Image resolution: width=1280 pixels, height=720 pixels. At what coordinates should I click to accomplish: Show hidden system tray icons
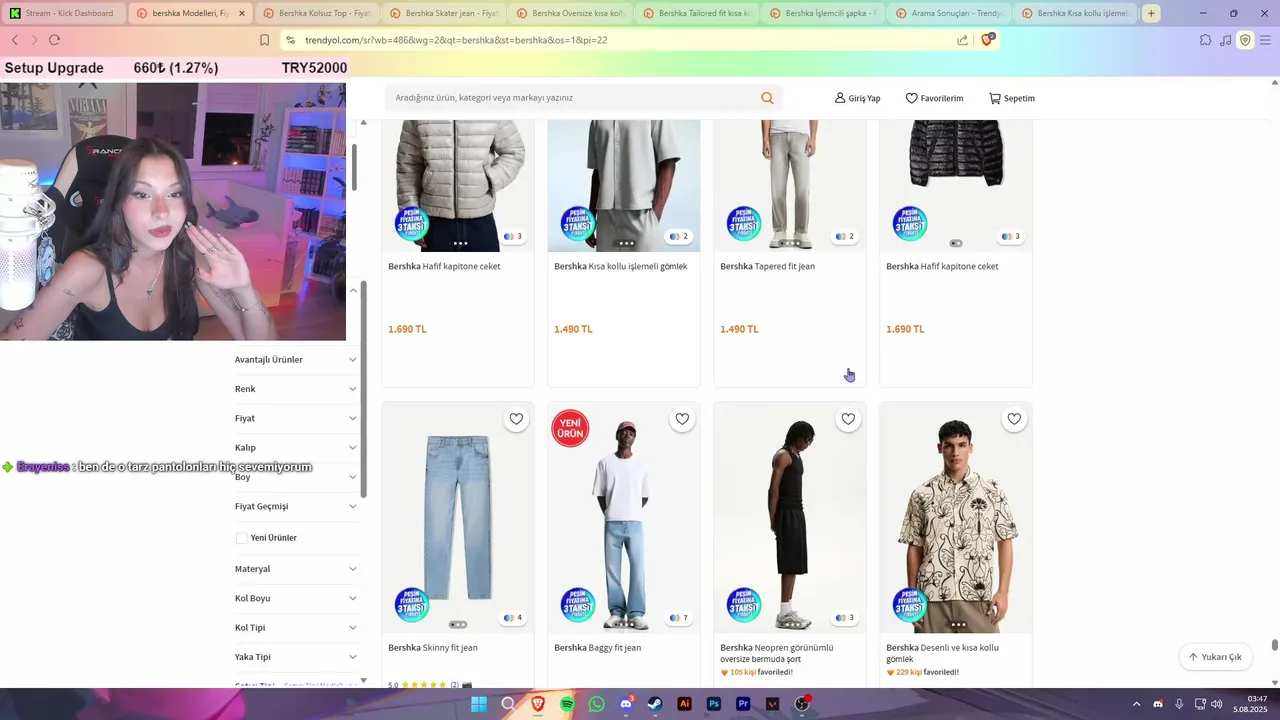pos(1136,704)
